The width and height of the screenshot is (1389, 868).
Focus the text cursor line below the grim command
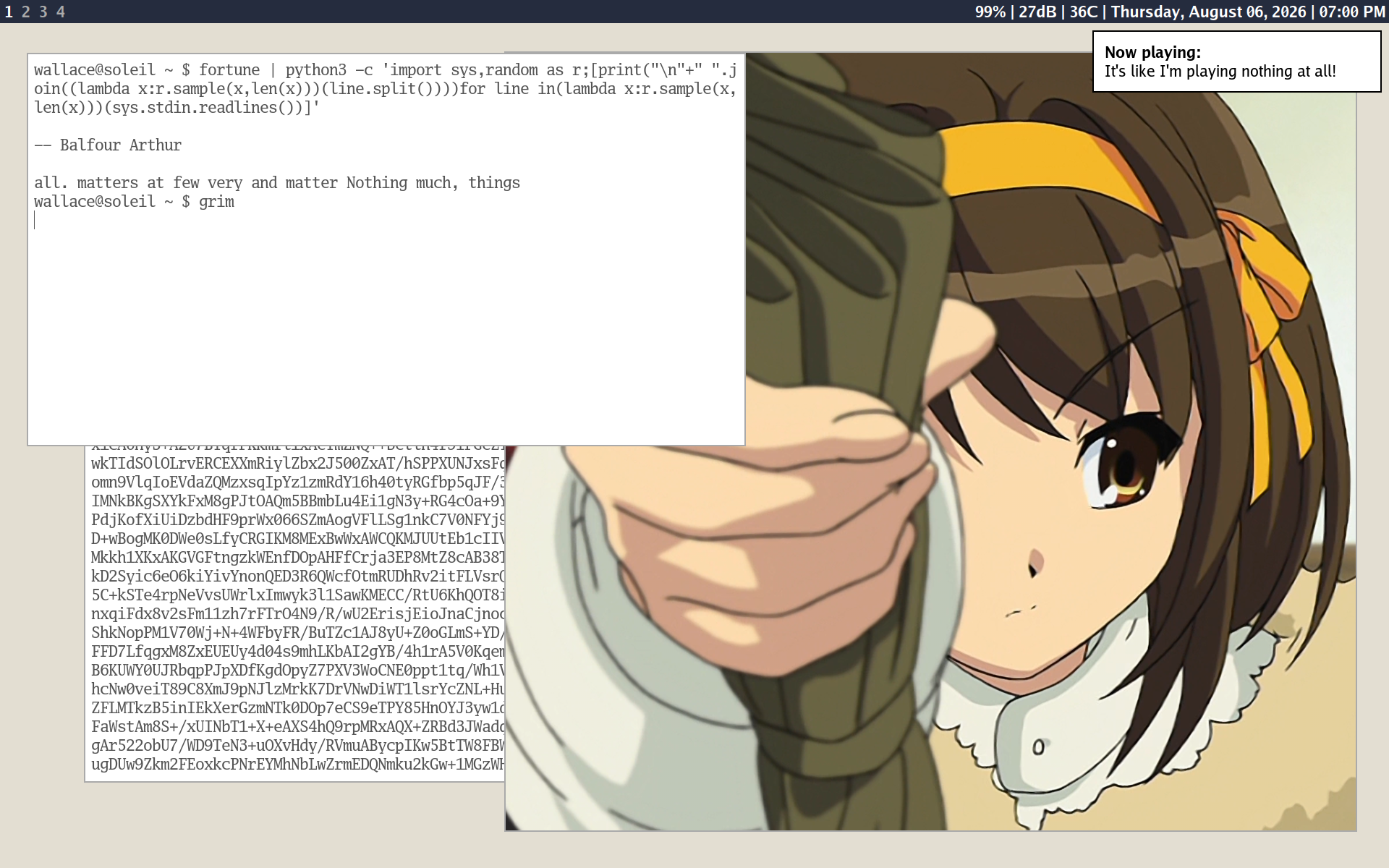[386, 221]
